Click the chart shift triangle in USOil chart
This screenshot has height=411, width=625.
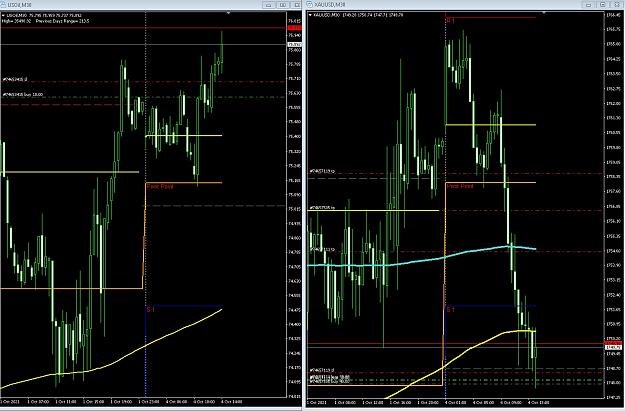(228, 13)
